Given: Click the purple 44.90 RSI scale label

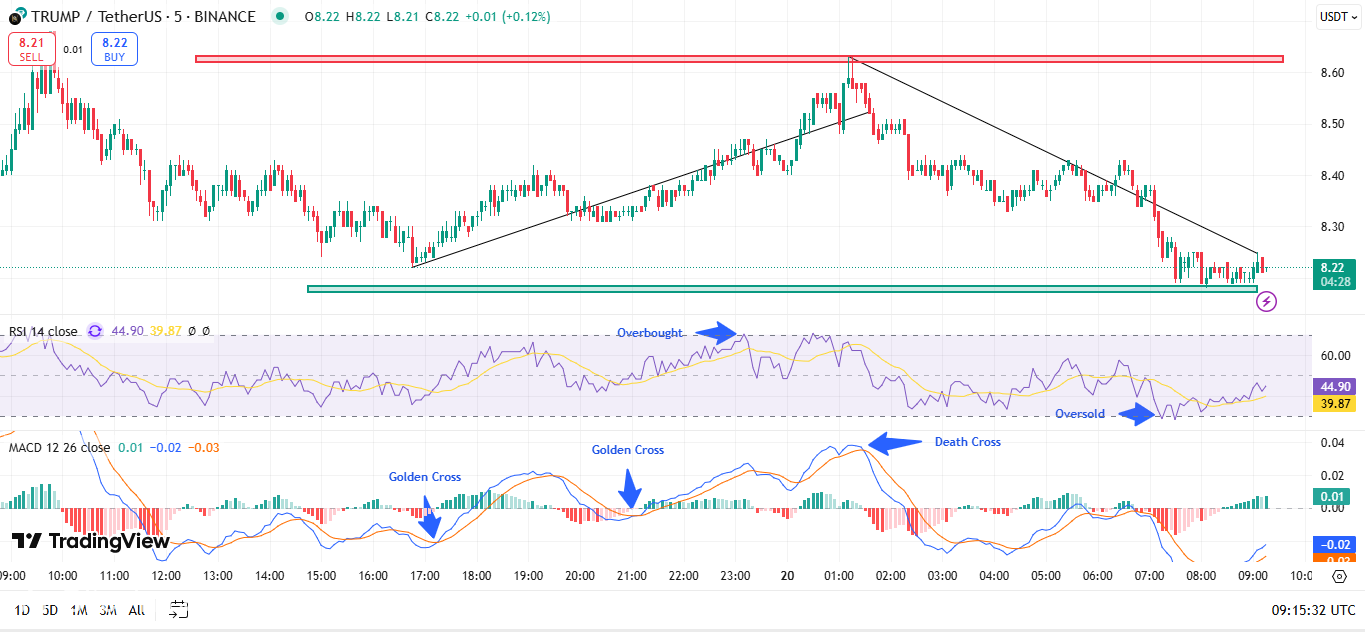Looking at the screenshot, I should tap(1336, 386).
